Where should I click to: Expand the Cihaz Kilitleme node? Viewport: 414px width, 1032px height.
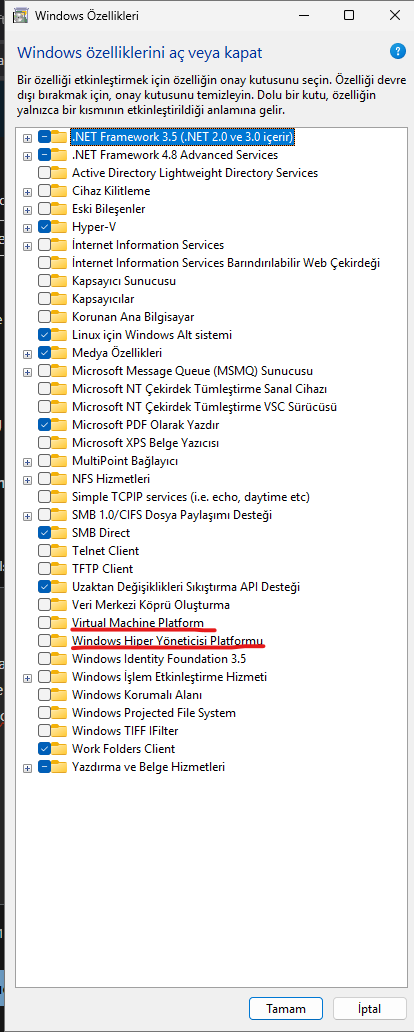27,192
